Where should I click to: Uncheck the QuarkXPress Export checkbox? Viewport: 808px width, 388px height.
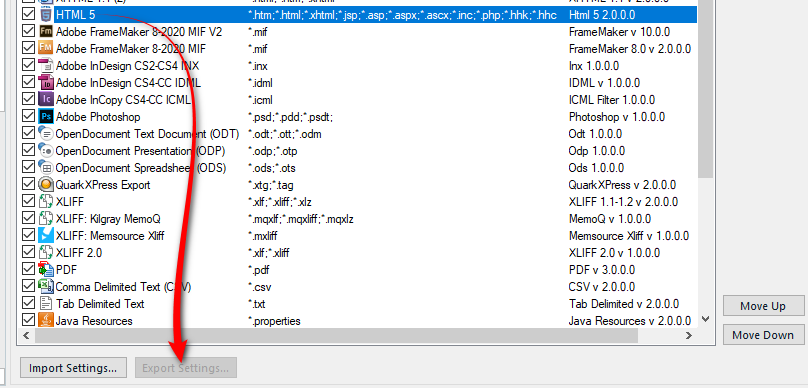[x=28, y=185]
